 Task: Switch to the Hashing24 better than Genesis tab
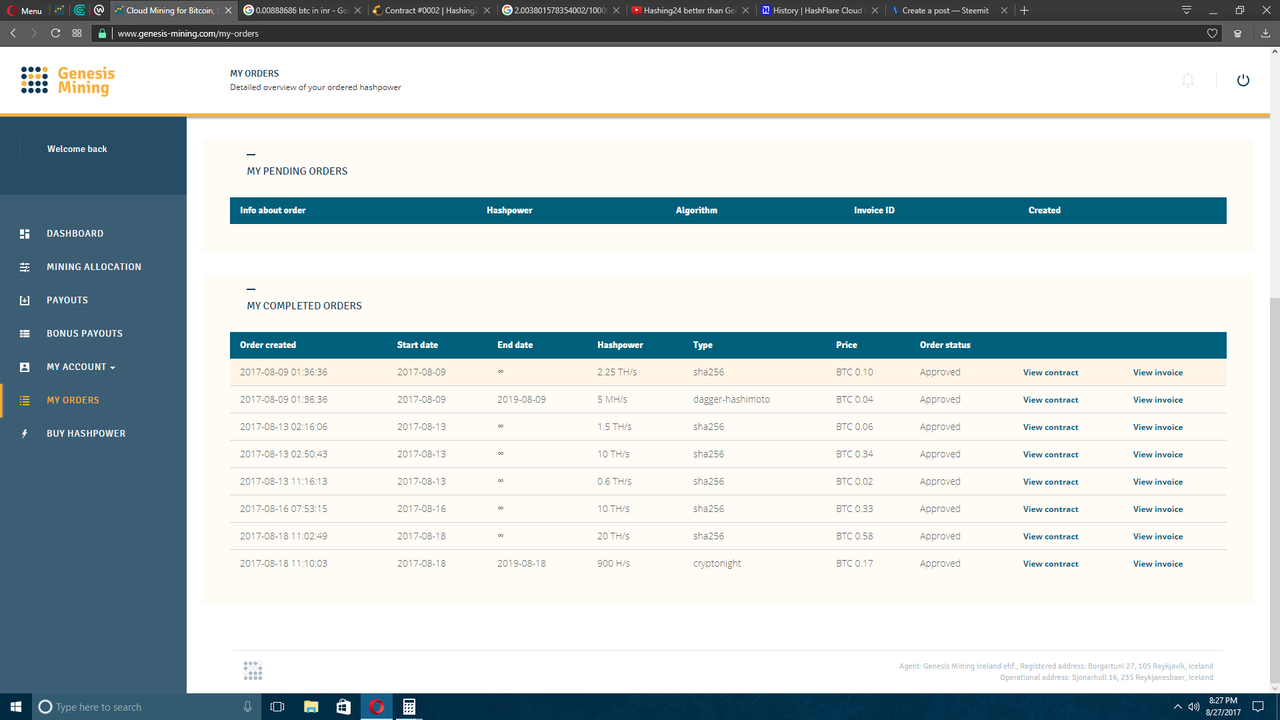tap(687, 10)
